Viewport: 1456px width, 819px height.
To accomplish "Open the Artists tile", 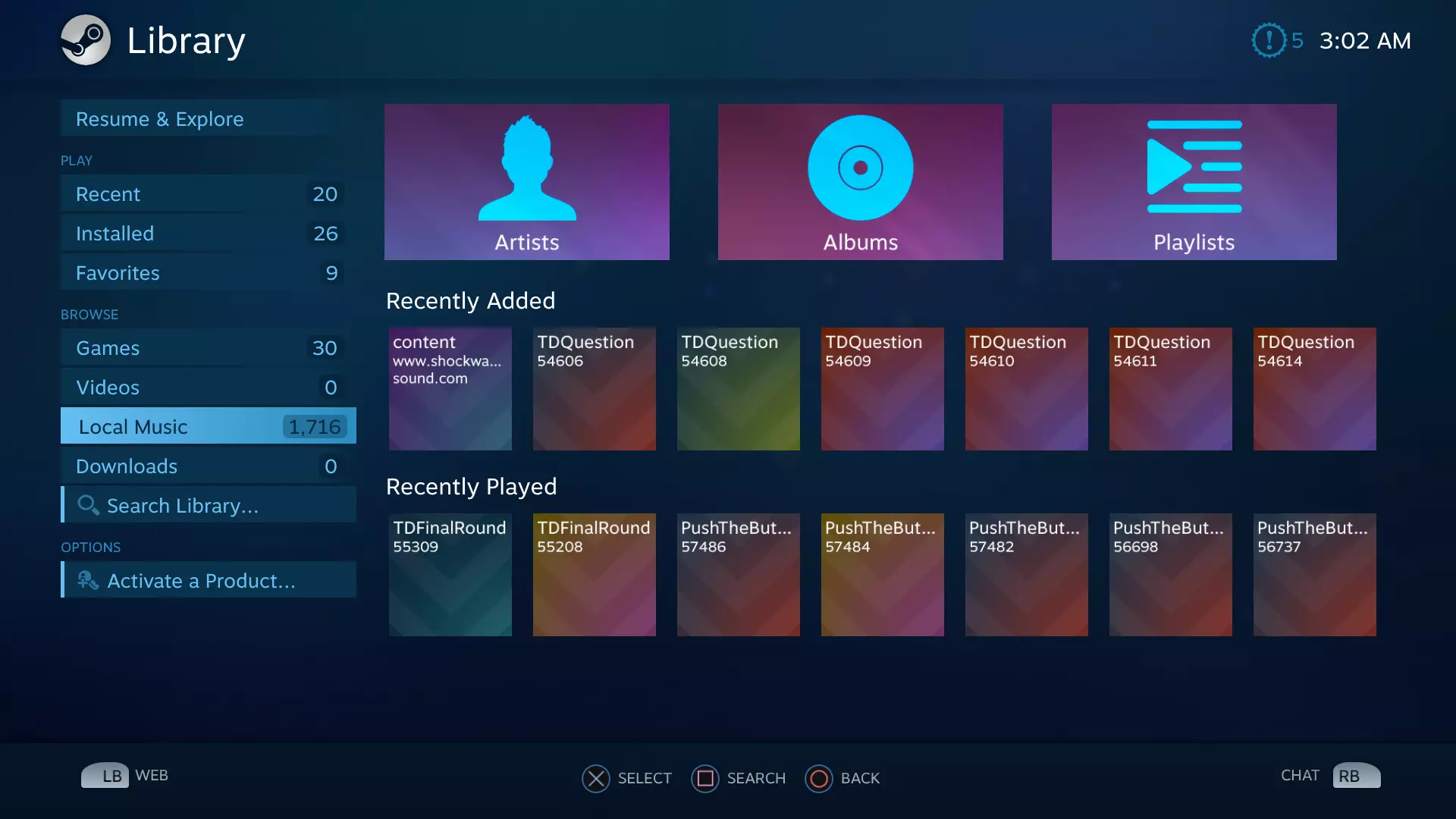I will pos(526,182).
